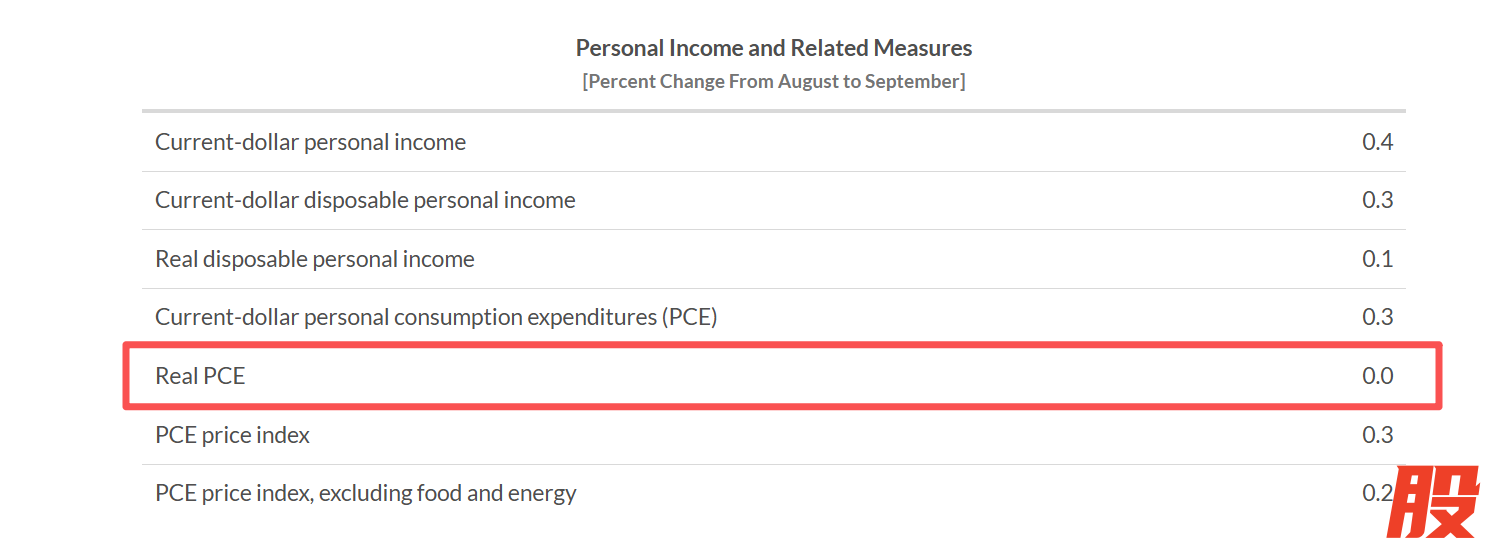Click the 0.4 value for personal income
The height and width of the screenshot is (557, 1500).
(1377, 142)
